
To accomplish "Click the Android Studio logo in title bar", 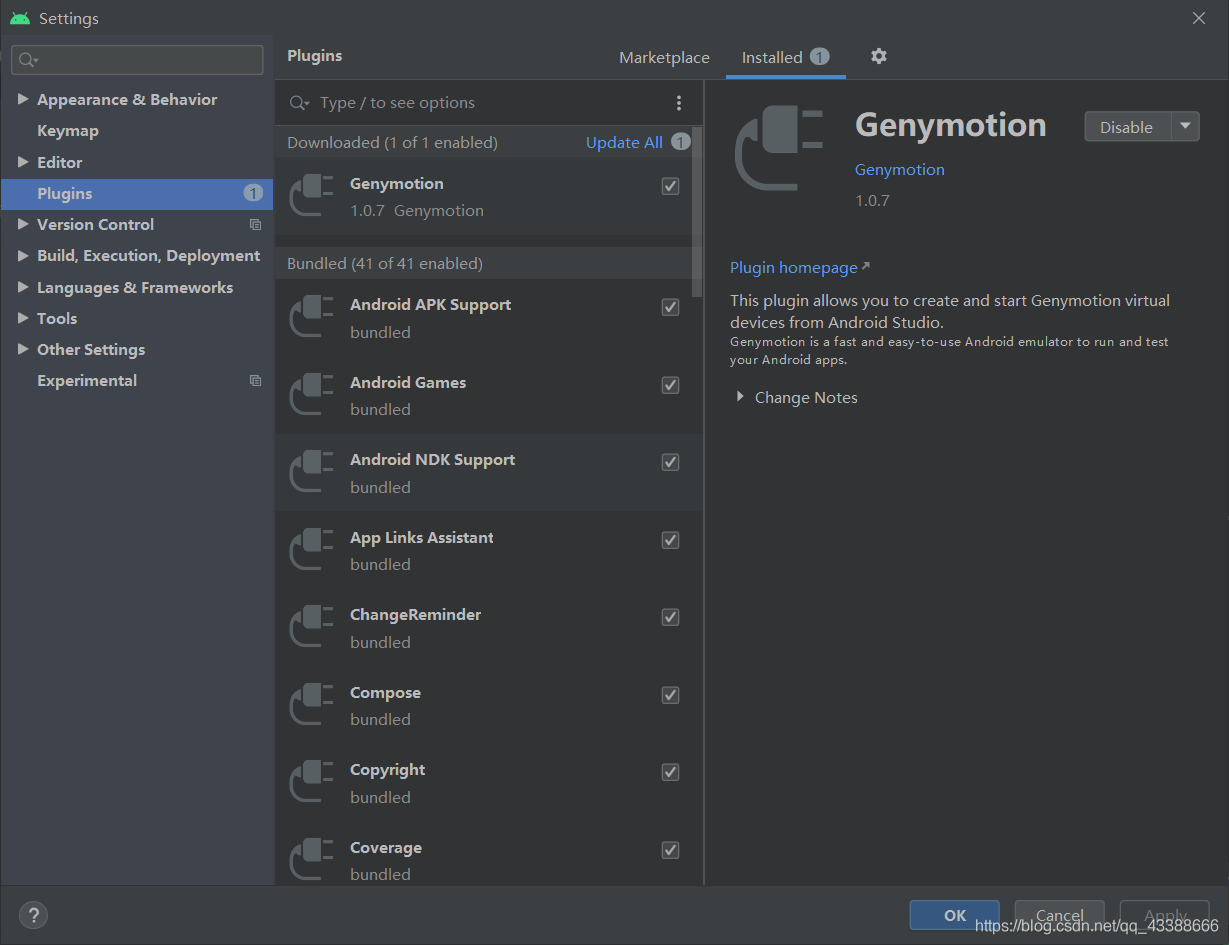I will (20, 18).
